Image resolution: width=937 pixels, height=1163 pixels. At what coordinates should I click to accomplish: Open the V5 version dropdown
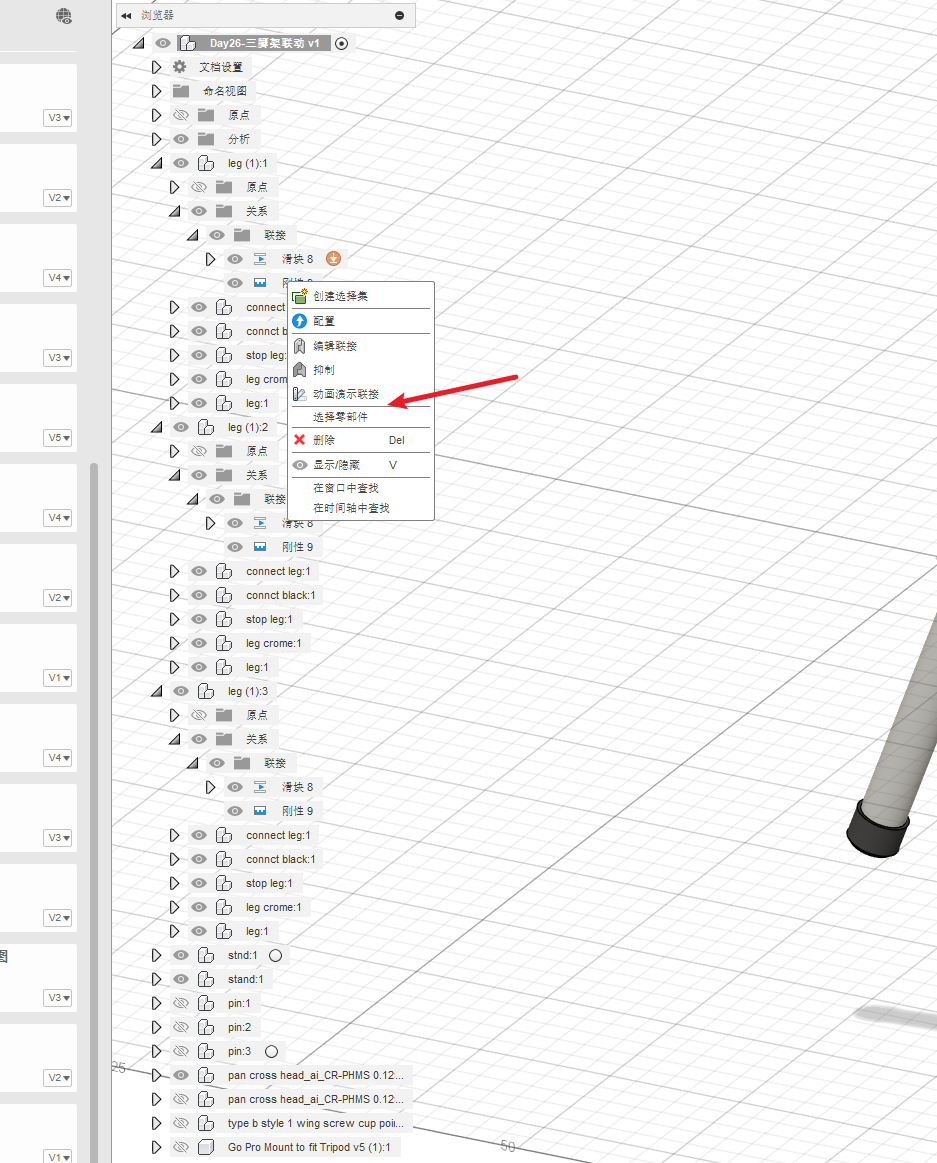59,438
